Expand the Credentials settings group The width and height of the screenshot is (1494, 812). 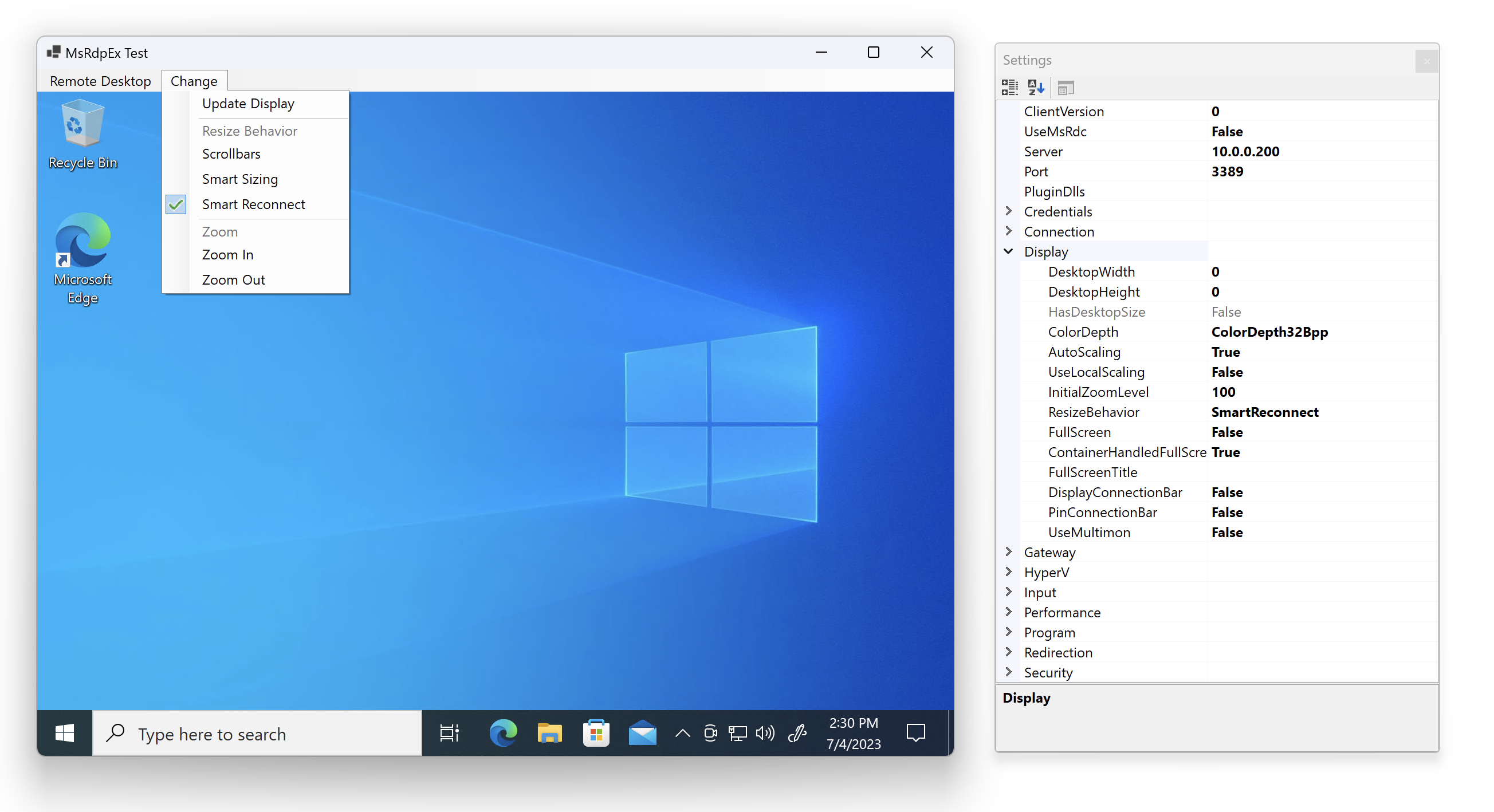coord(1009,211)
